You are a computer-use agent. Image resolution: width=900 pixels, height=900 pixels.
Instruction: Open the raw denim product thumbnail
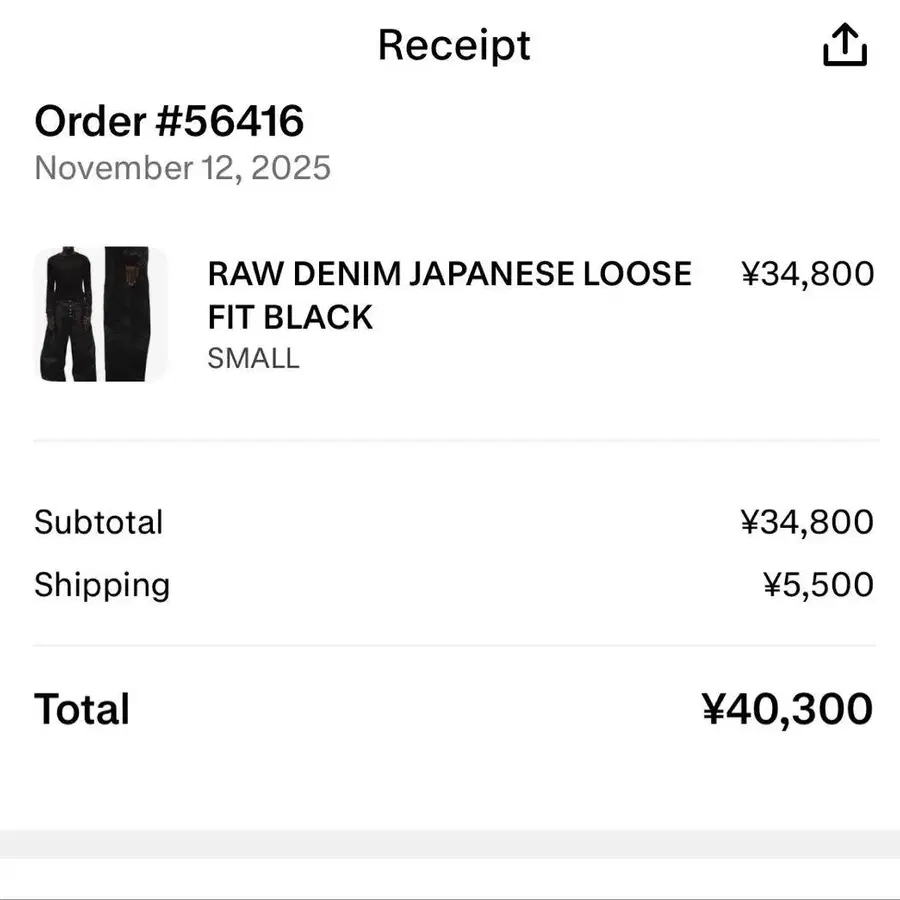(101, 313)
